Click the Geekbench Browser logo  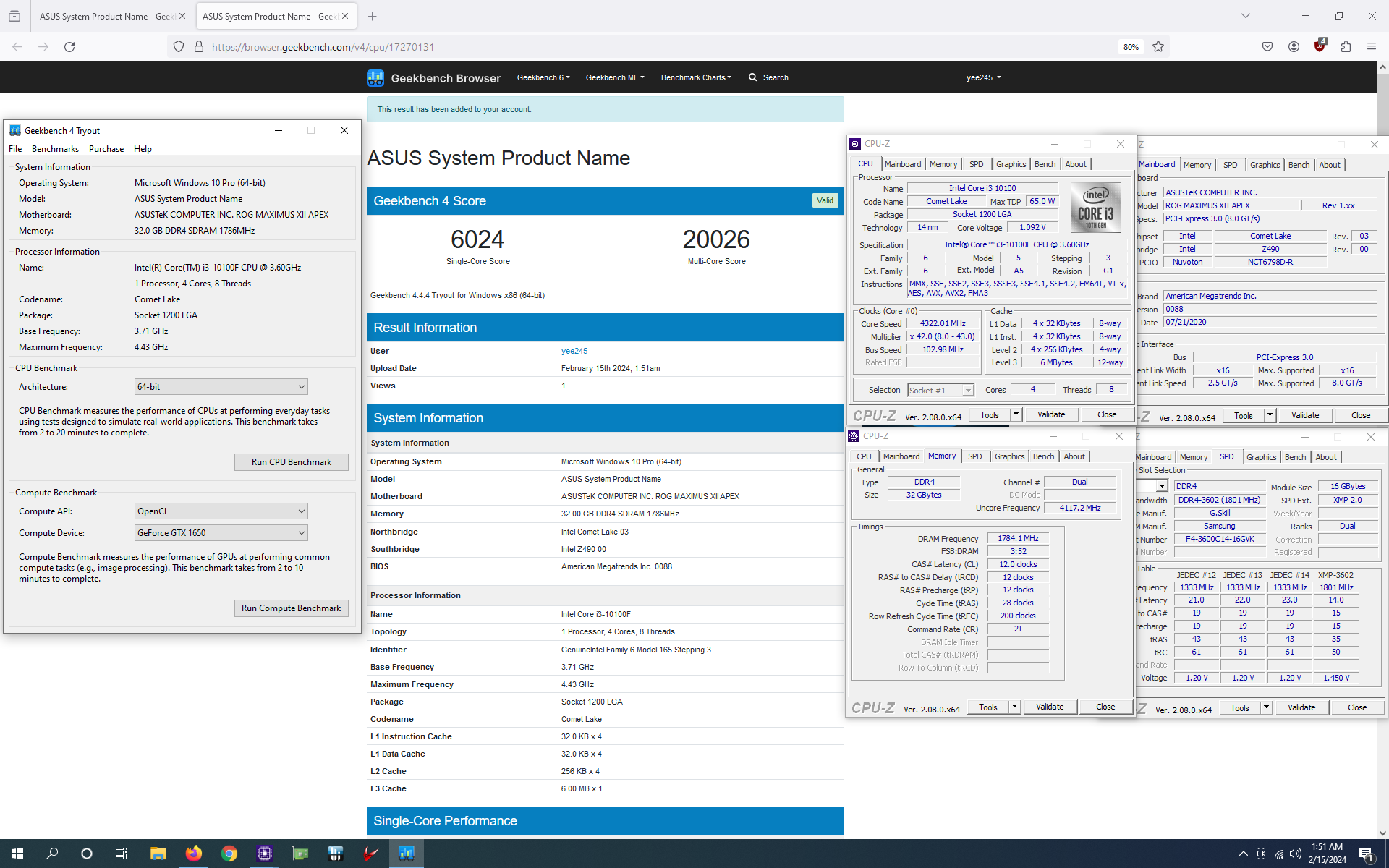[x=434, y=77]
